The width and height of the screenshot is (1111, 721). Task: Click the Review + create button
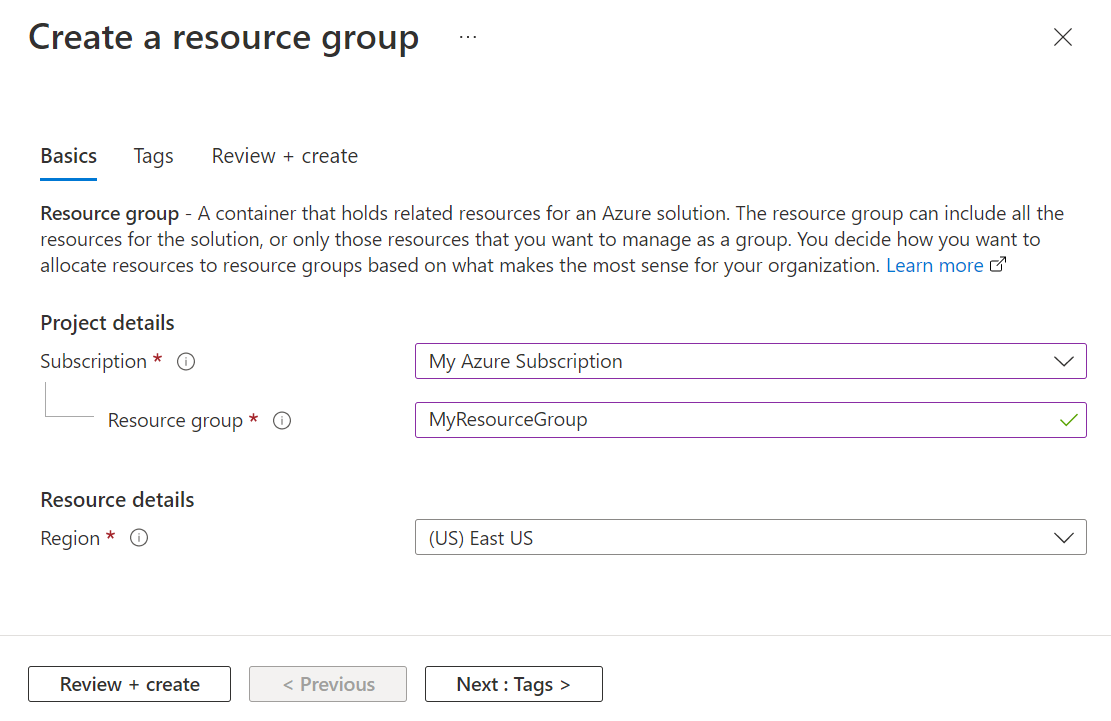pos(129,684)
